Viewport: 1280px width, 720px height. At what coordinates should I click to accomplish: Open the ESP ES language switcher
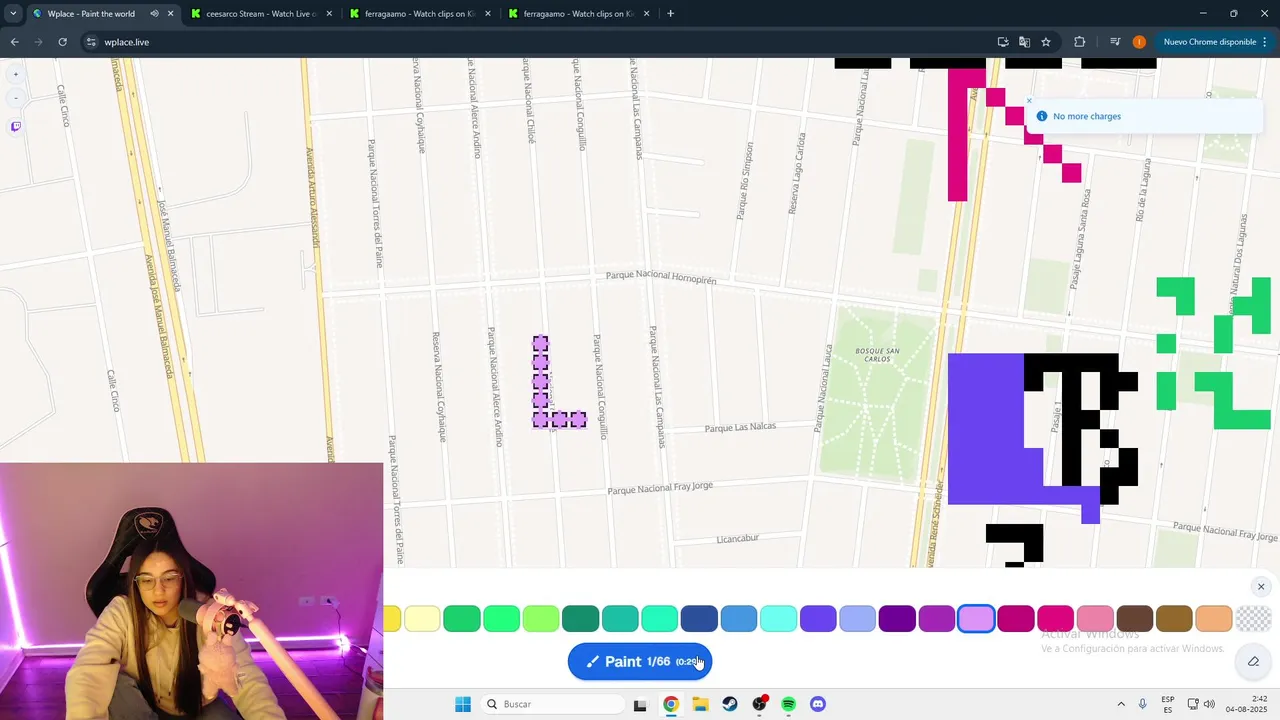[1168, 704]
